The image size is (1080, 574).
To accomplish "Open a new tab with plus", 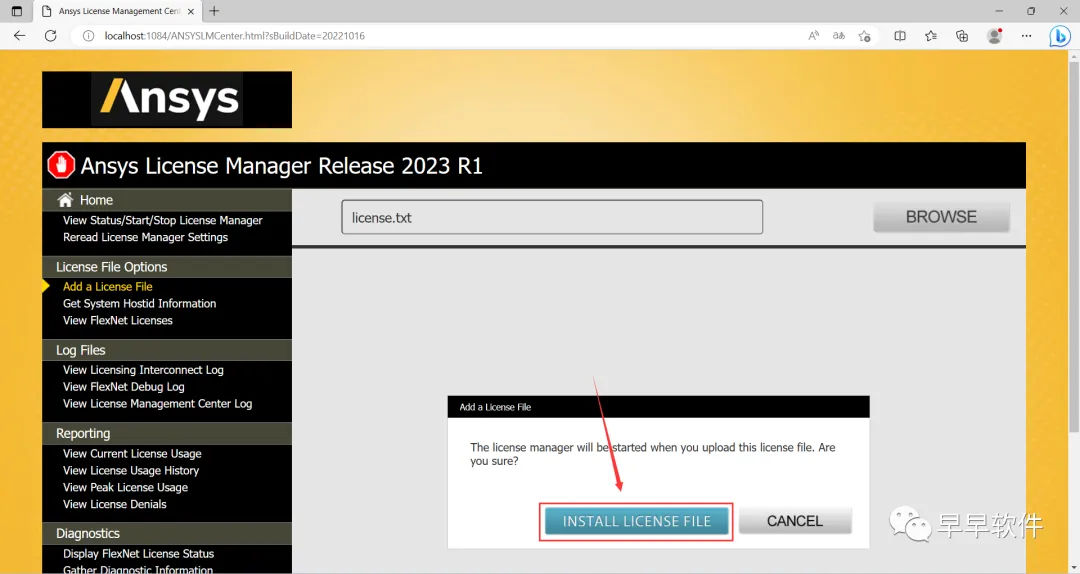I will [214, 11].
